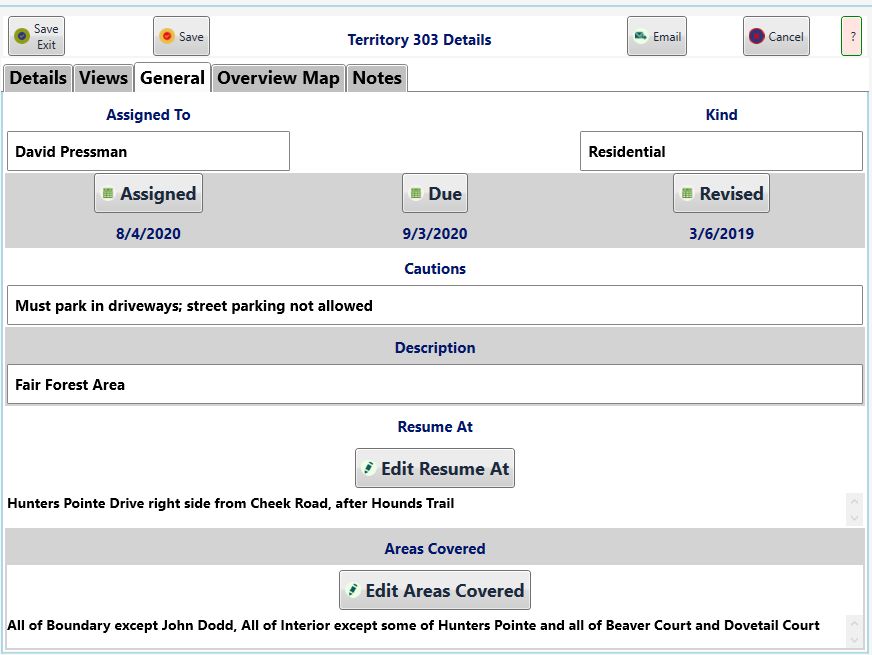Click the Cancel button icon

tap(756, 36)
